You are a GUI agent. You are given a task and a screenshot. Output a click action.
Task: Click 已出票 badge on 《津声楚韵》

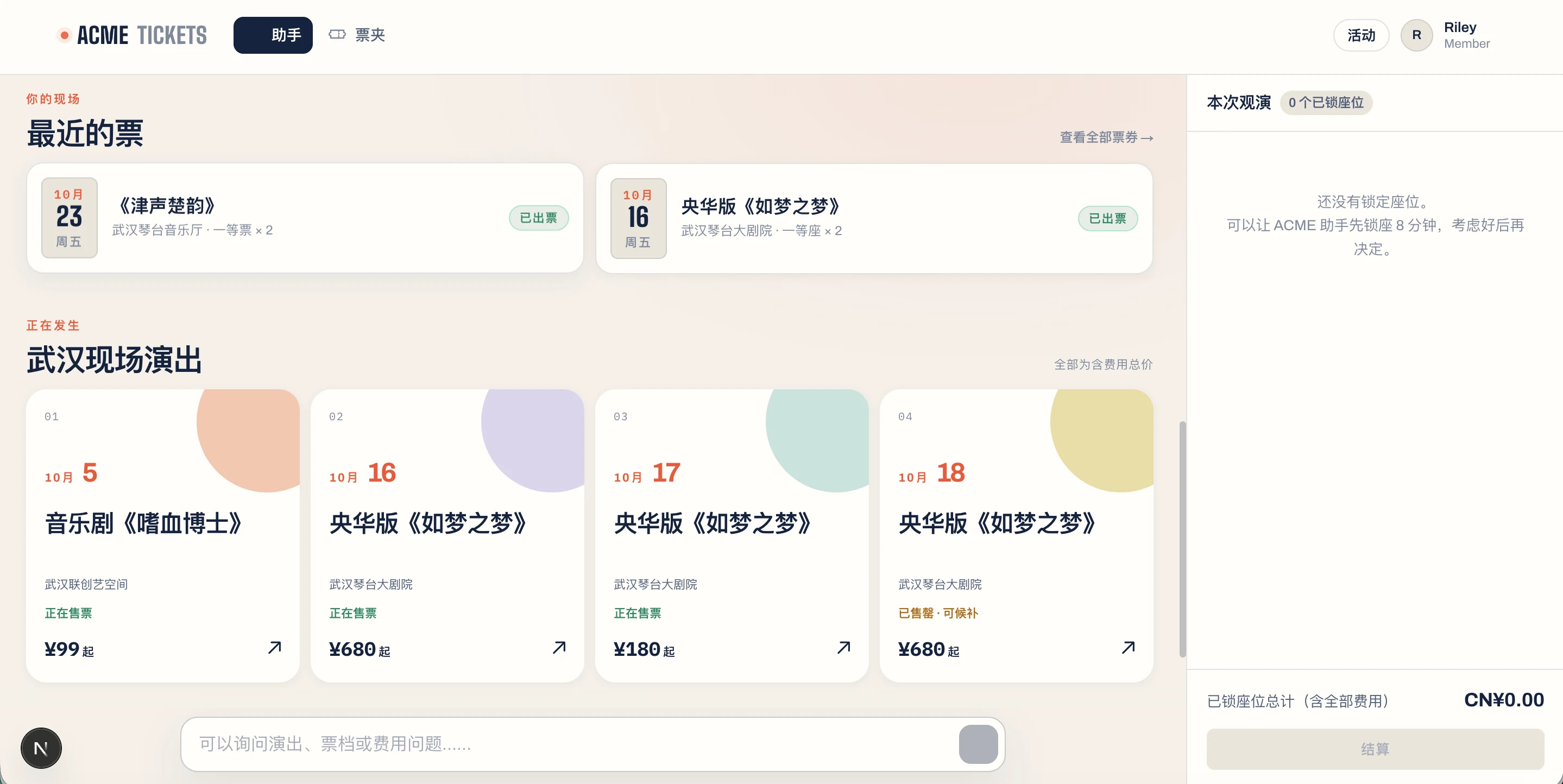pos(539,218)
